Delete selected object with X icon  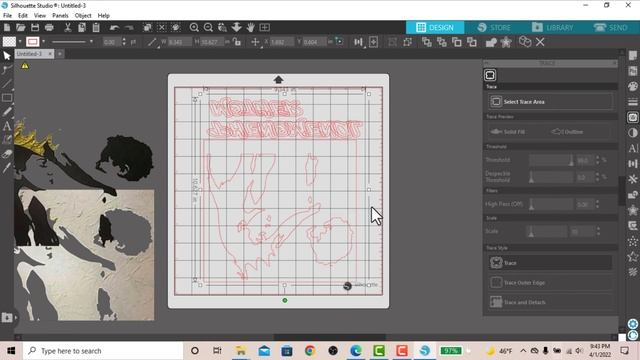pyautogui.click(x=540, y=42)
